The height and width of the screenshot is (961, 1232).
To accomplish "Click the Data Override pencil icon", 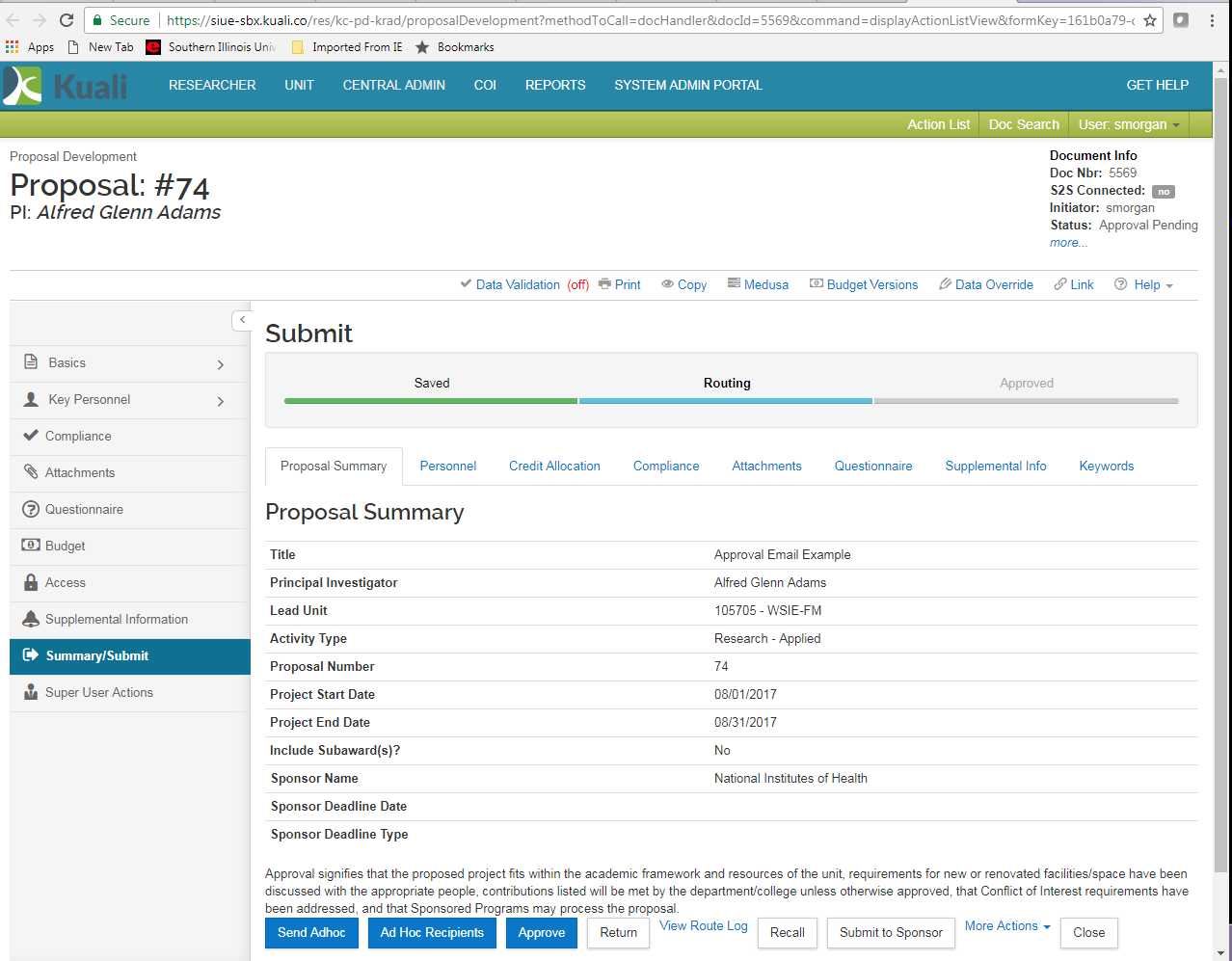I will click(945, 284).
